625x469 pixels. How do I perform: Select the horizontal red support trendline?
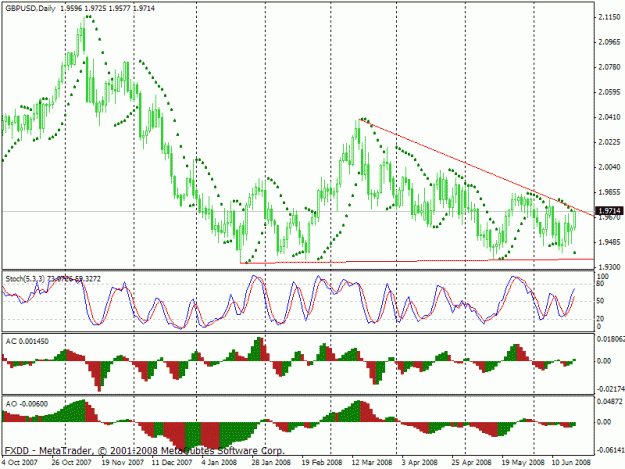[x=417, y=261]
